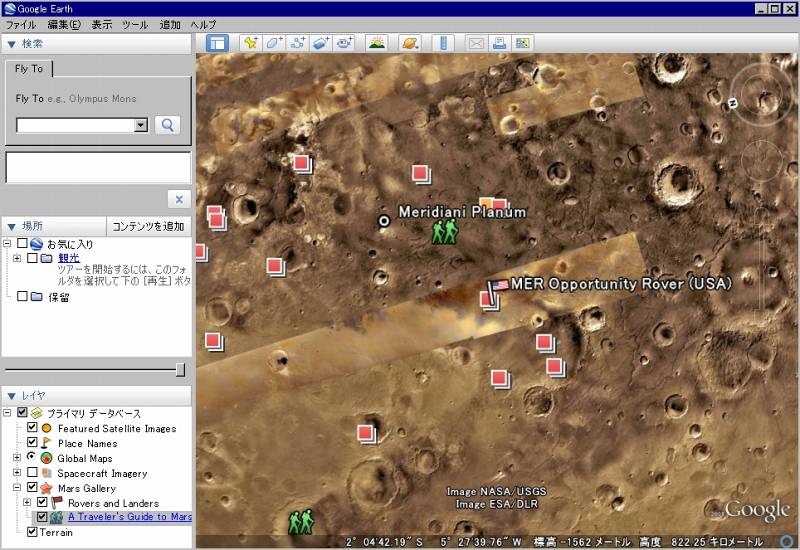Open the ヘルプ menu
The image size is (800, 550).
click(x=204, y=24)
